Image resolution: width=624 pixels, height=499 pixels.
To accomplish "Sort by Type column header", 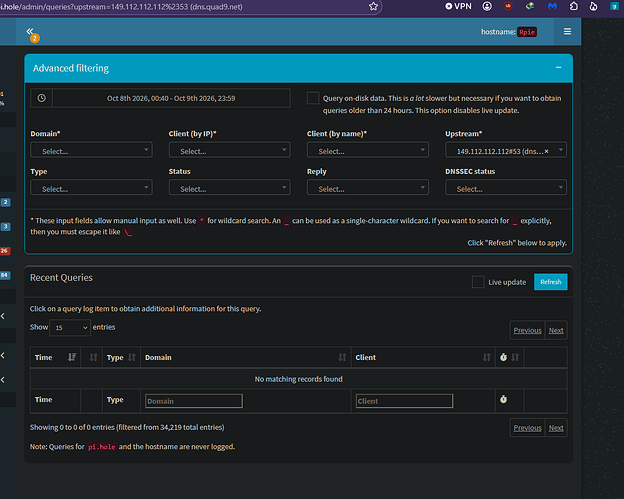I will click(x=121, y=357).
